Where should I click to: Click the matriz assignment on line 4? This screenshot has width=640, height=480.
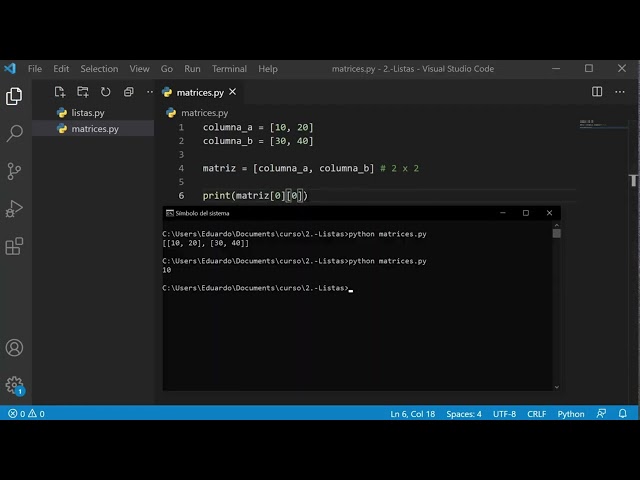(288, 168)
